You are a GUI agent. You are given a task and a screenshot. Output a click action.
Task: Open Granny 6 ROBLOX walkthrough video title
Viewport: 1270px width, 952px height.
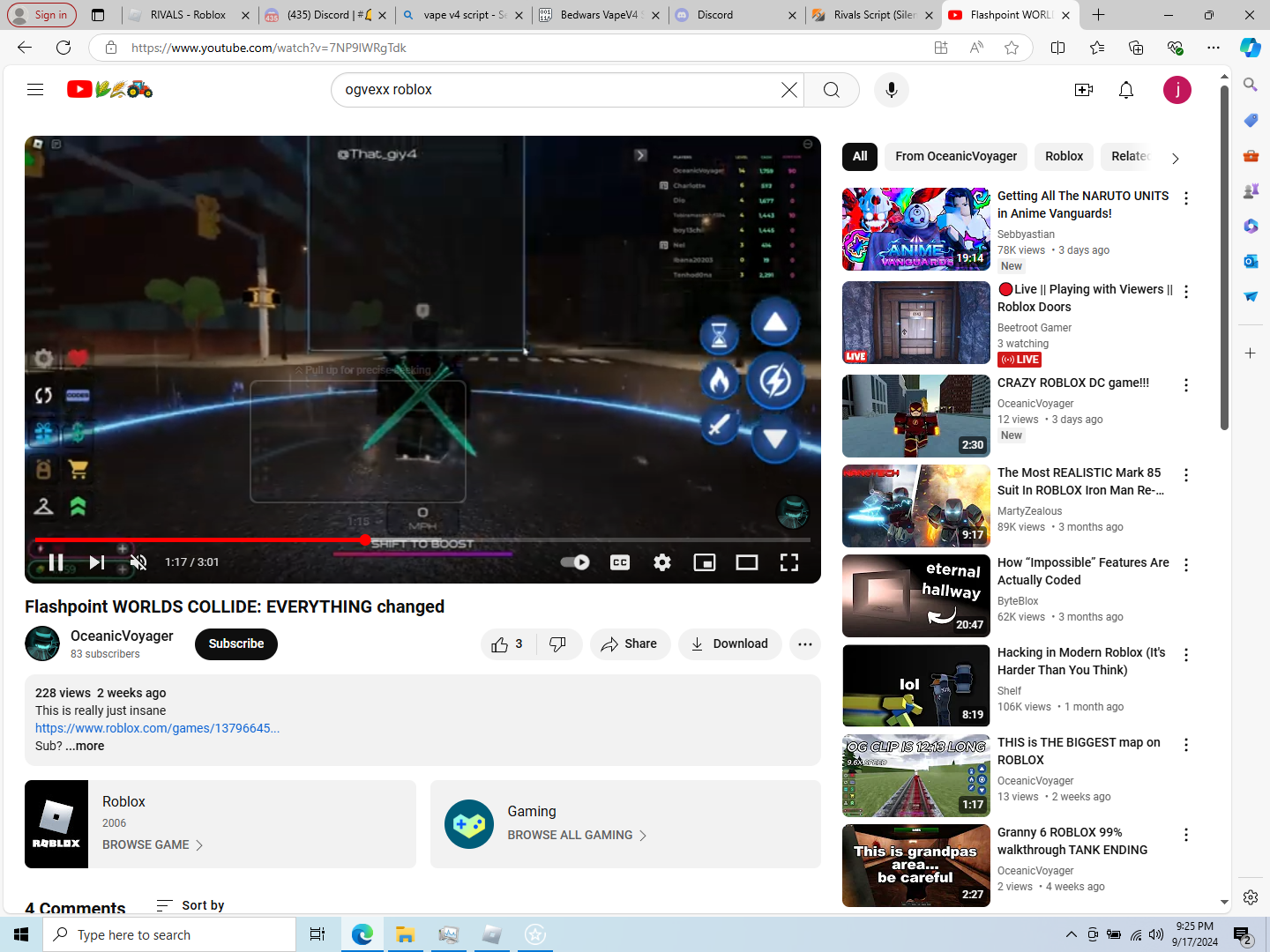[x=1072, y=841]
